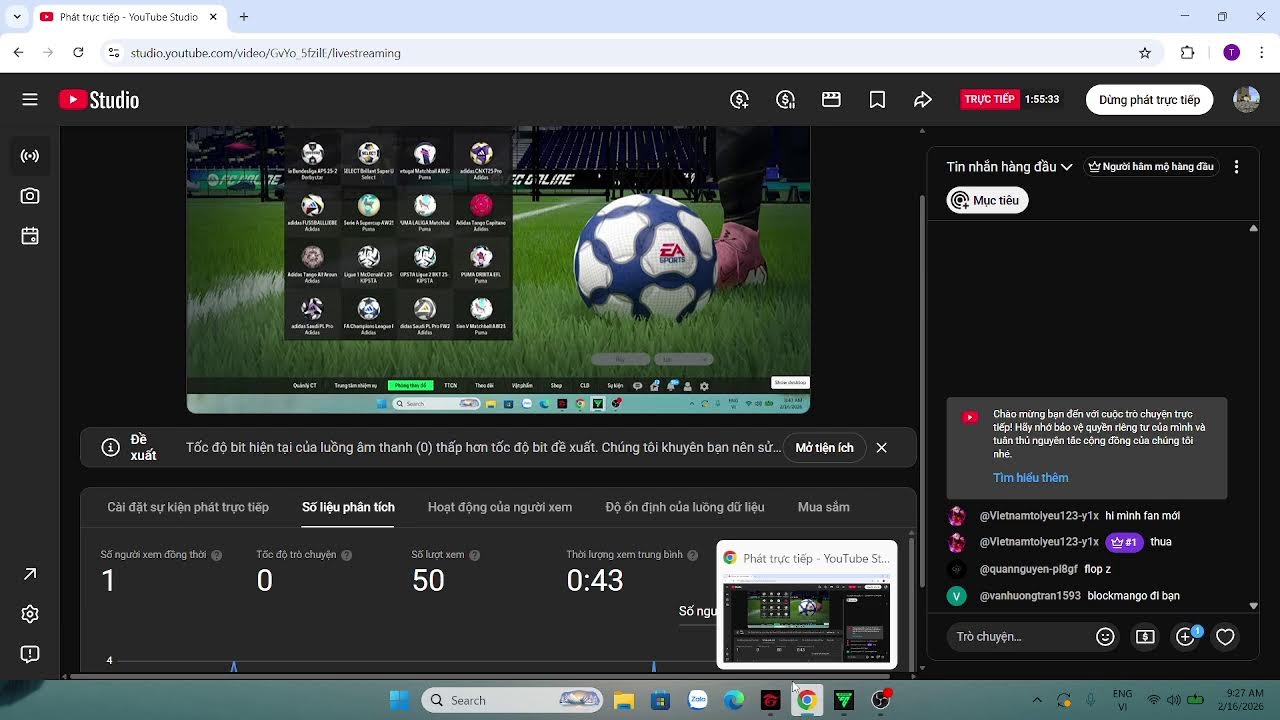Click the share arrow icon in header

[x=923, y=99]
